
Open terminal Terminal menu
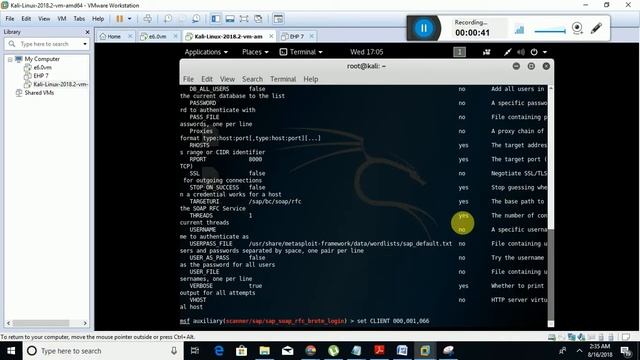(x=283, y=79)
